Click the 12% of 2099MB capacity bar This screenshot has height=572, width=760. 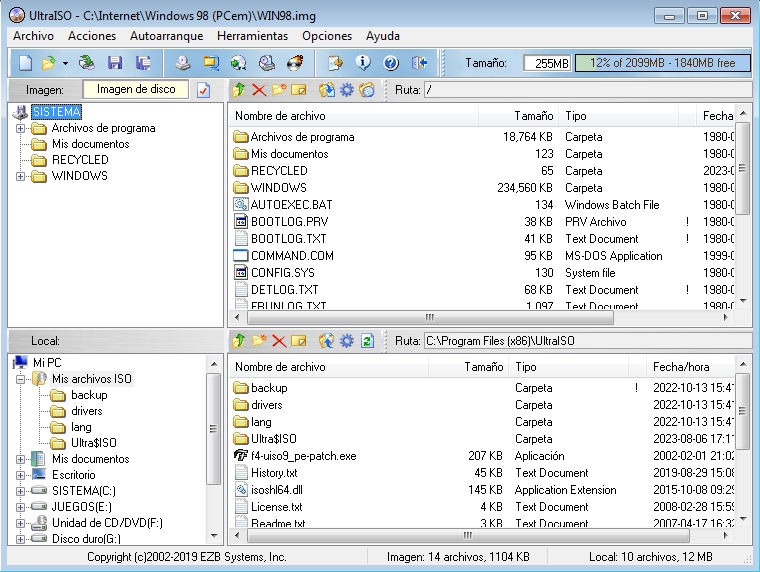663,63
